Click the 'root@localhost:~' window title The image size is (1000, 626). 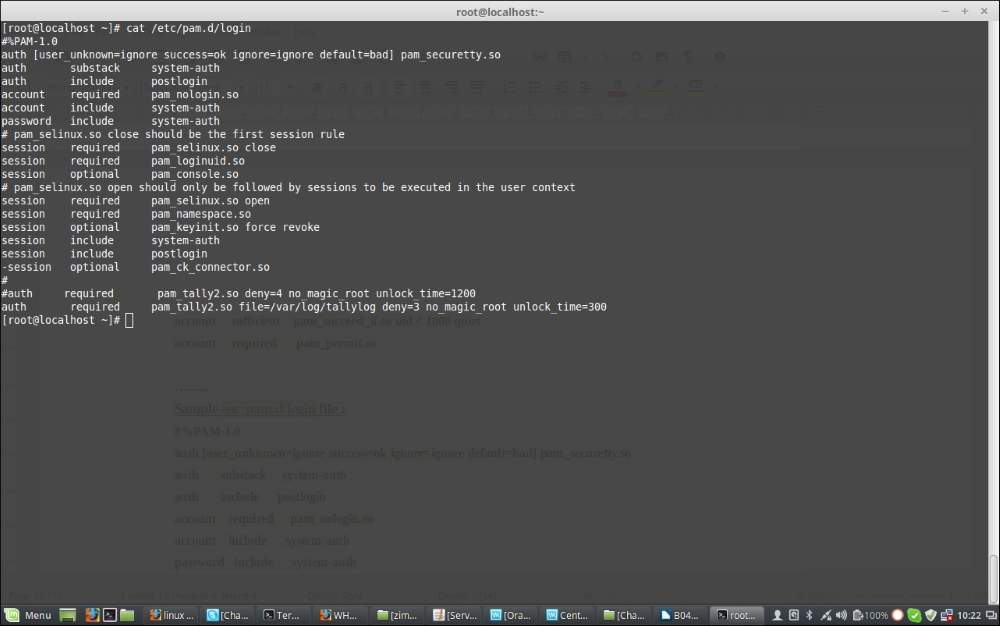pos(500,11)
